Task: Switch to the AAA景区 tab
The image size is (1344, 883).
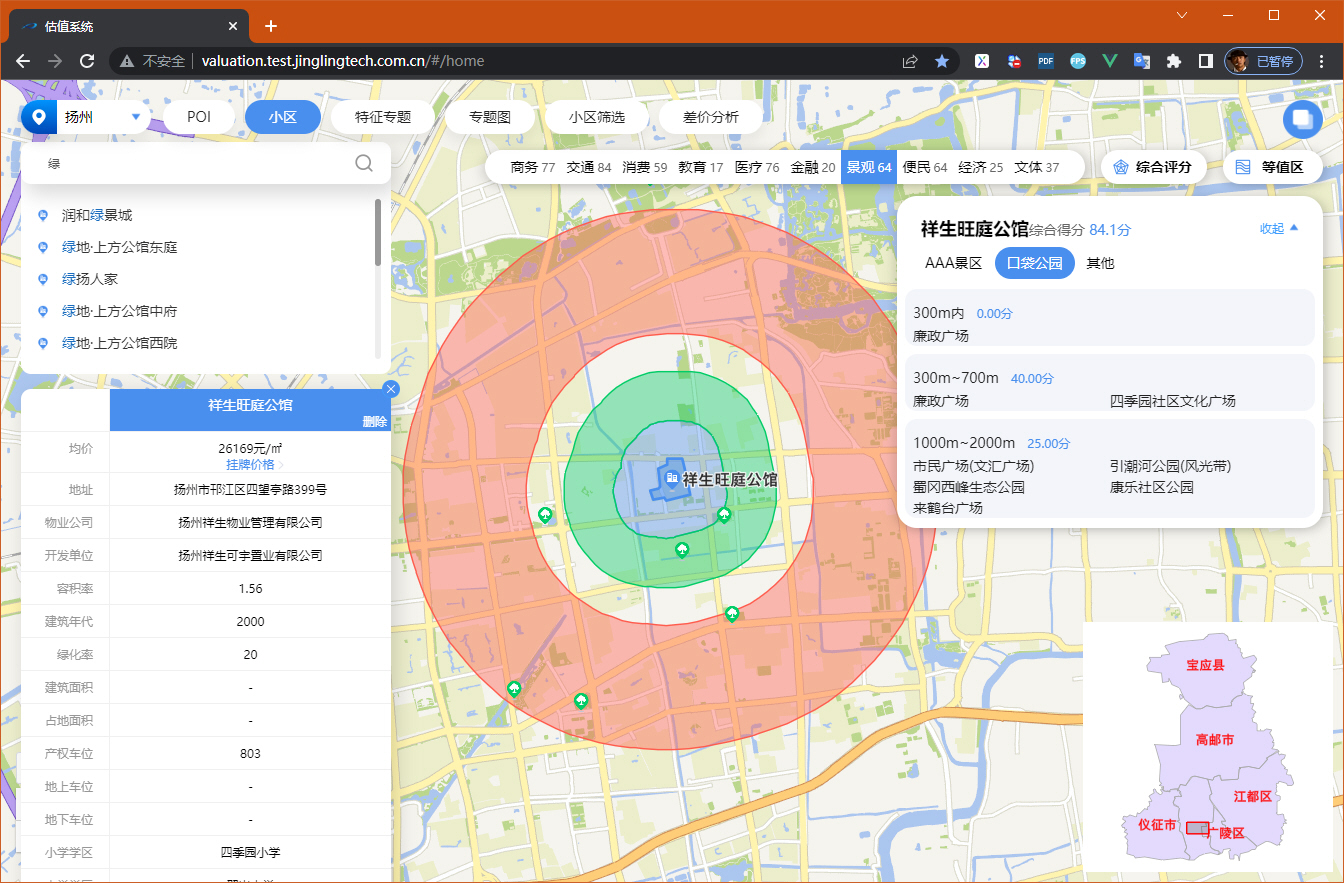Action: 952,263
